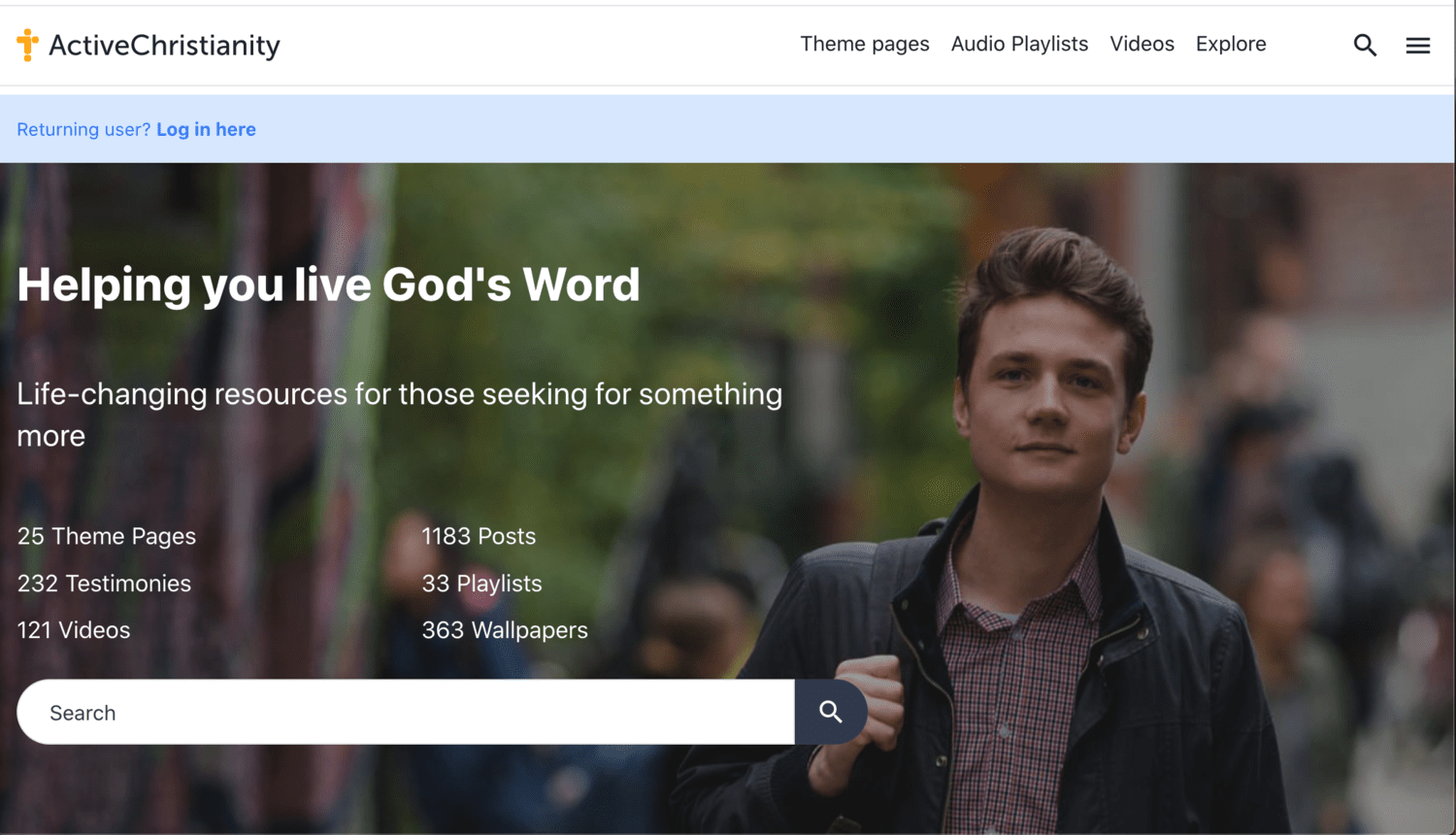Select Videos in top navigation
The height and width of the screenshot is (835, 1456).
pos(1142,45)
